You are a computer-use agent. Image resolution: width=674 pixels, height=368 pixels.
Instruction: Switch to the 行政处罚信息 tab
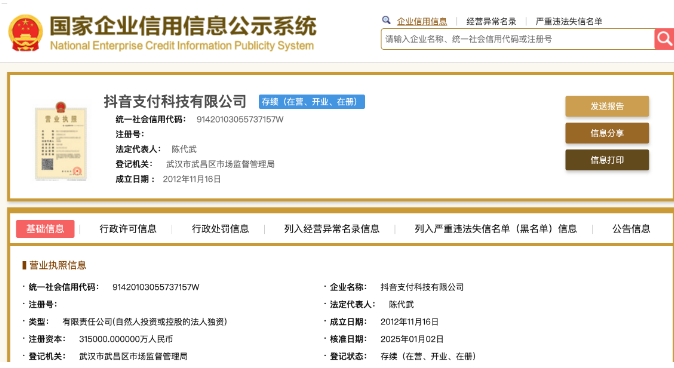pyautogui.click(x=221, y=229)
